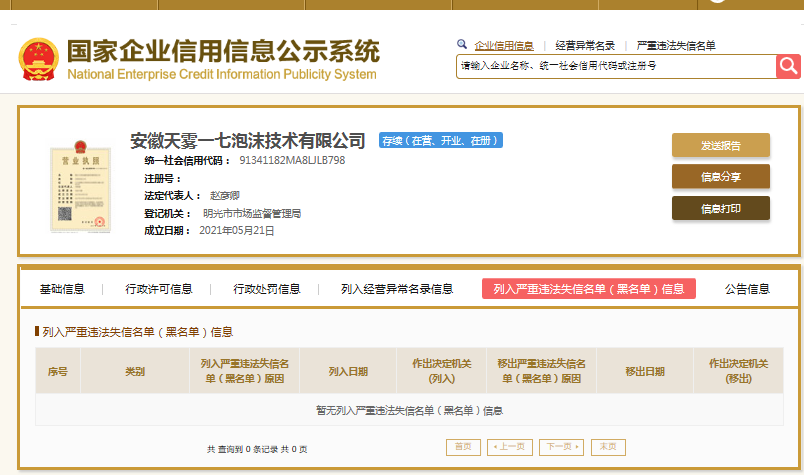Click the establishment date 2021年05月21日
804x475 pixels.
(x=236, y=231)
